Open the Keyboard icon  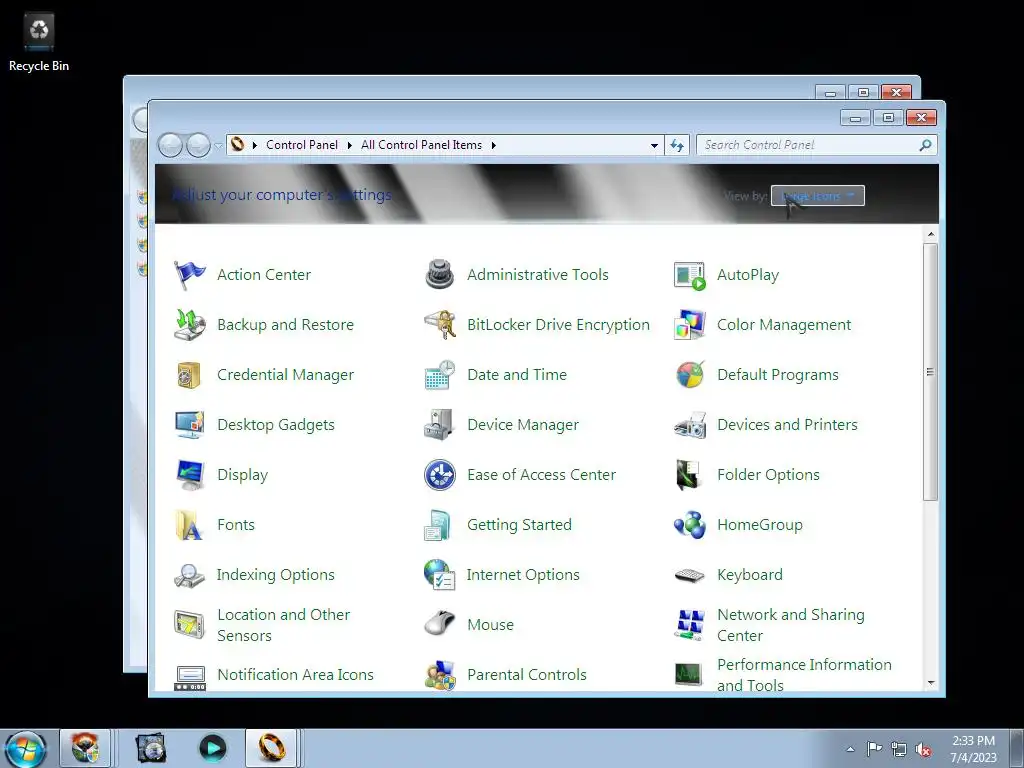690,575
